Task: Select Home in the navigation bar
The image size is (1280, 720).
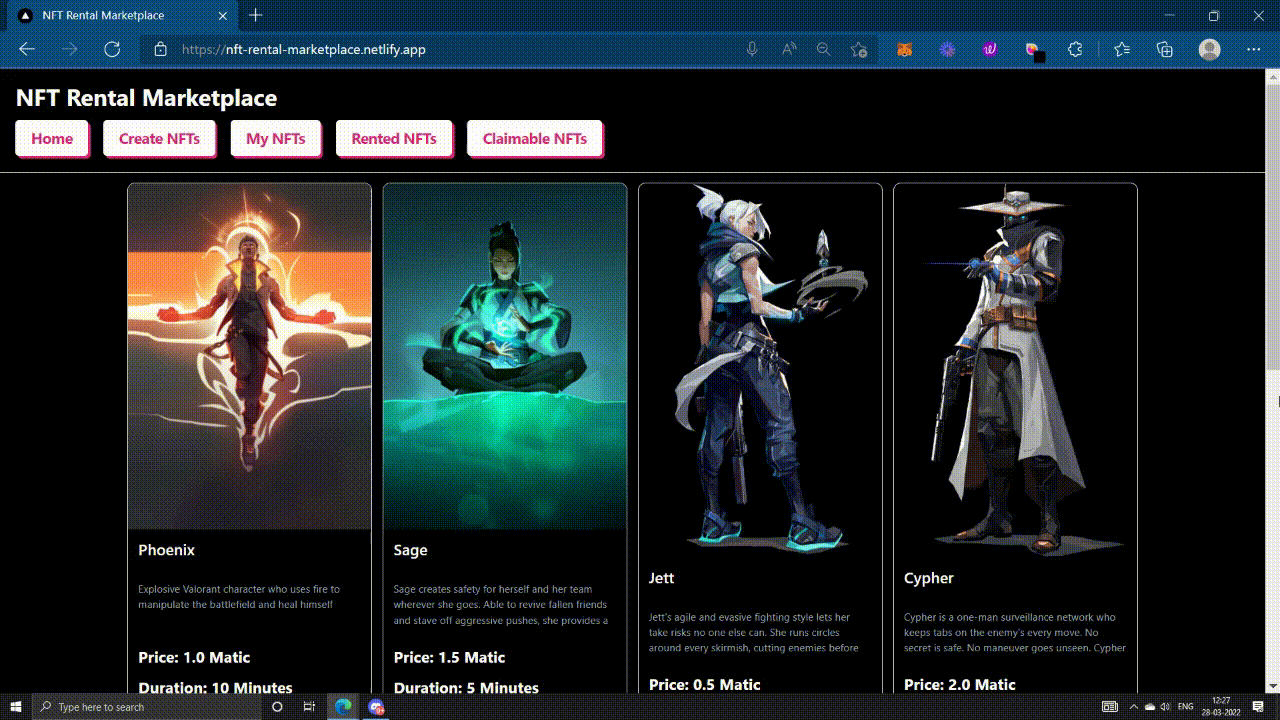Action: click(x=52, y=138)
